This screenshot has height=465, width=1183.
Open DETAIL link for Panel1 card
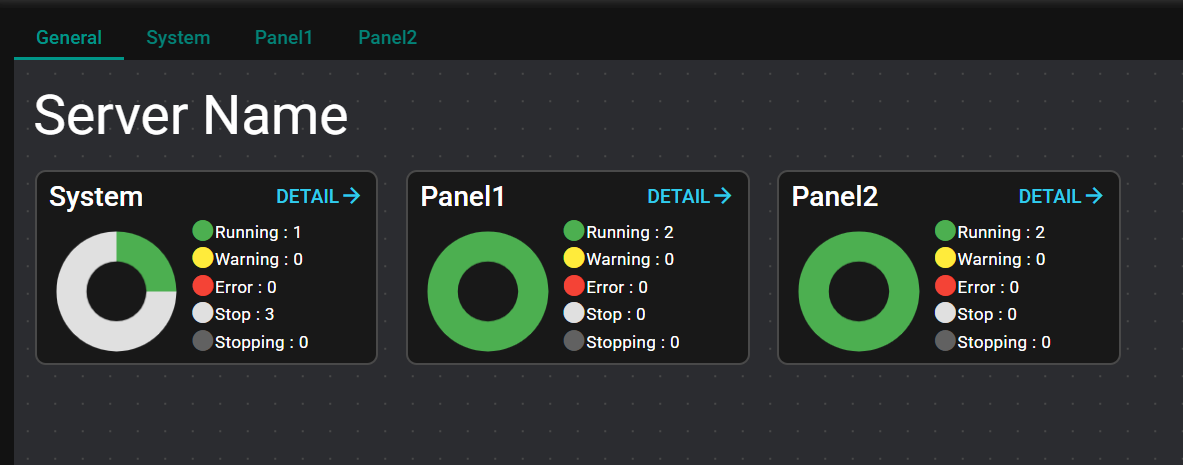689,196
